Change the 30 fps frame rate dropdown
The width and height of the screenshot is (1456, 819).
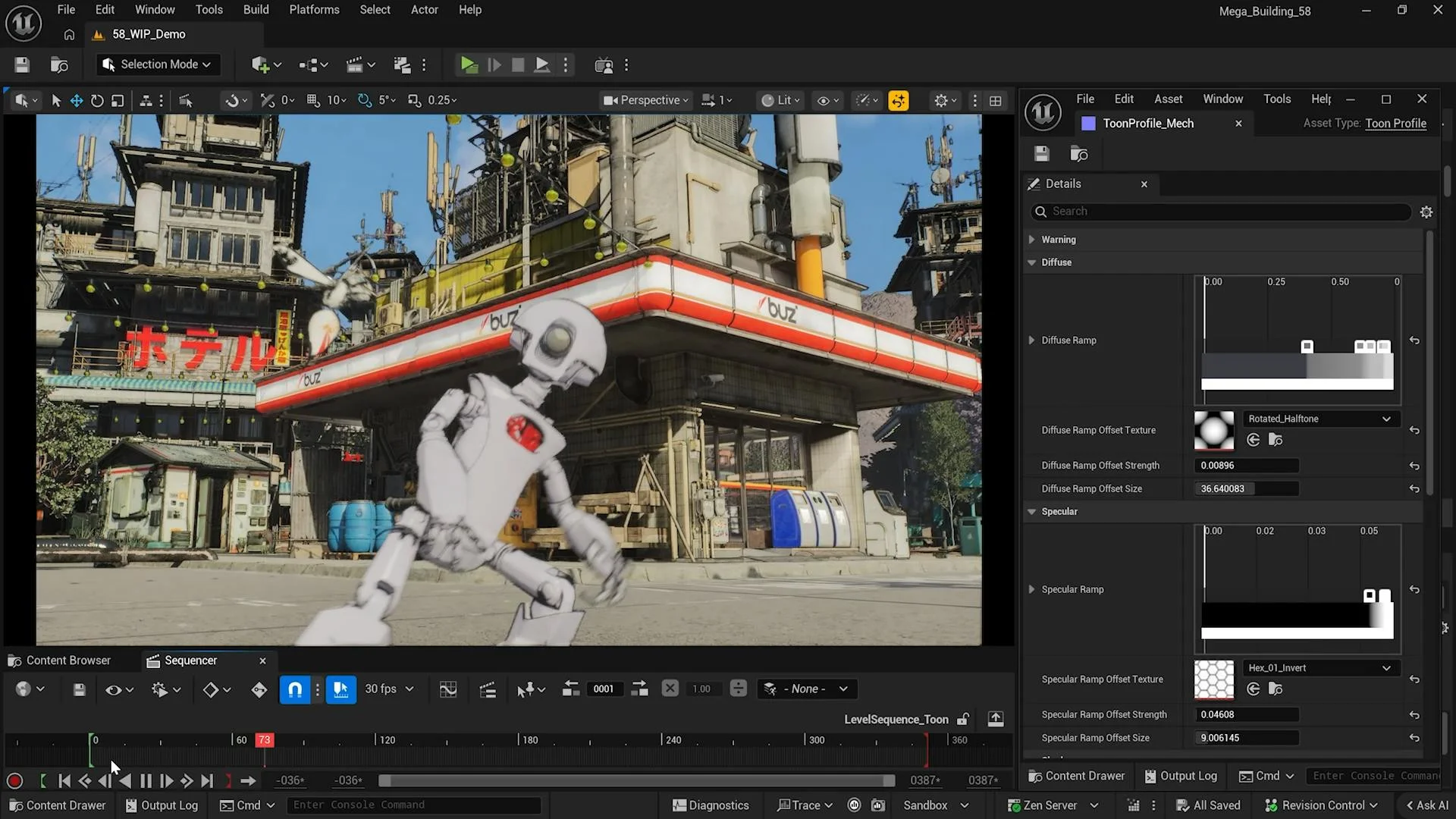click(x=389, y=689)
